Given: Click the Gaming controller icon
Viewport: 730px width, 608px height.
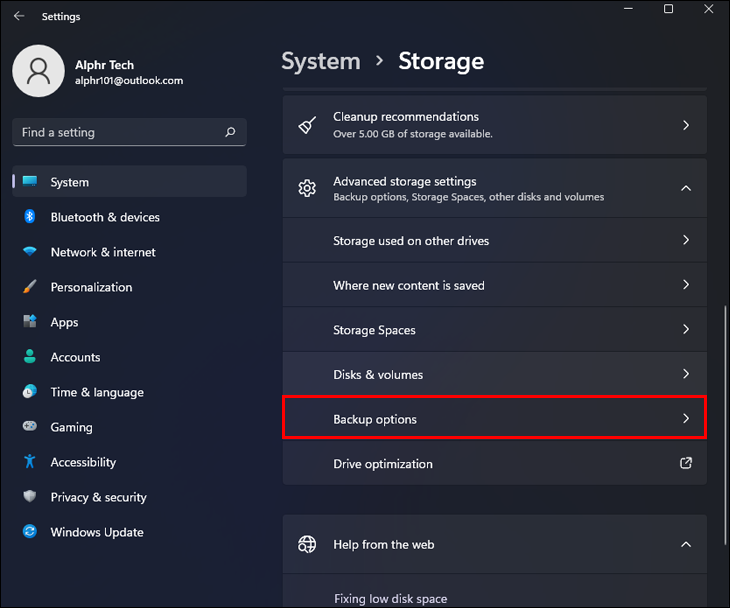Looking at the screenshot, I should [30, 427].
